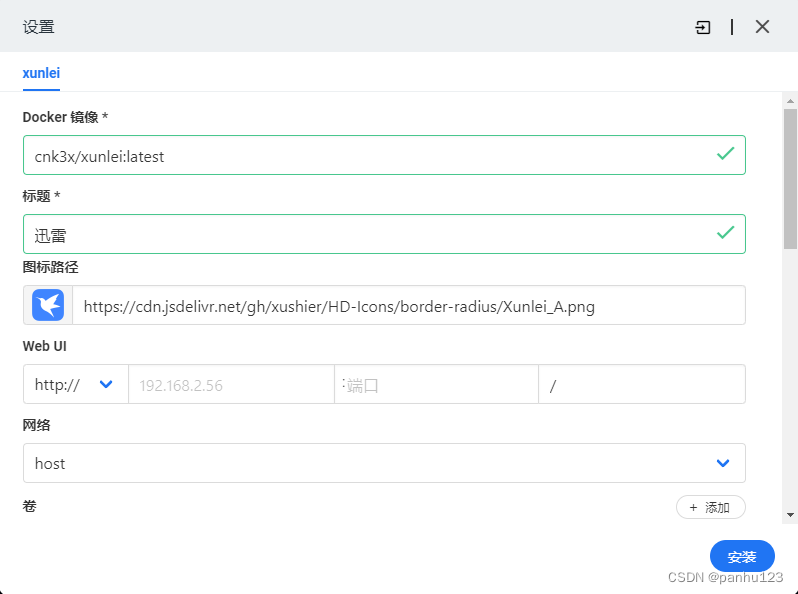The height and width of the screenshot is (594, 798).
Task: Click the '卷' label
Action: coord(30,506)
